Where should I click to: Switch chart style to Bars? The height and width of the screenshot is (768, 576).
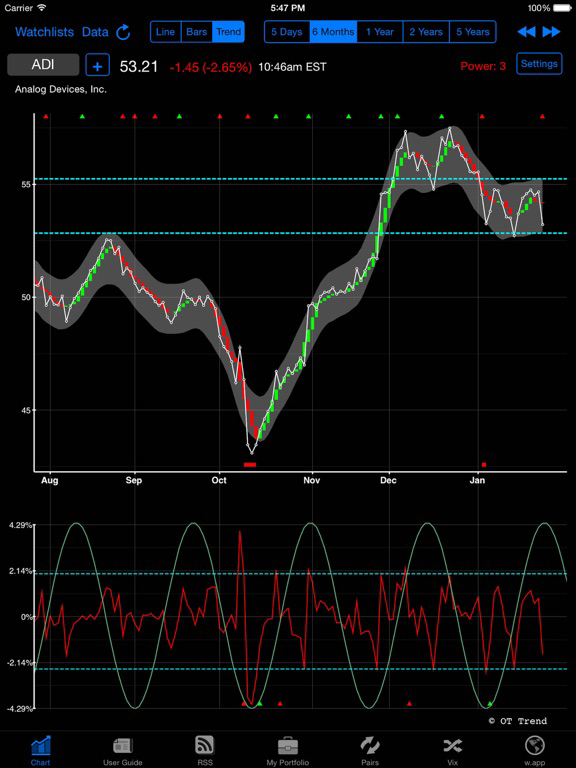coord(197,32)
